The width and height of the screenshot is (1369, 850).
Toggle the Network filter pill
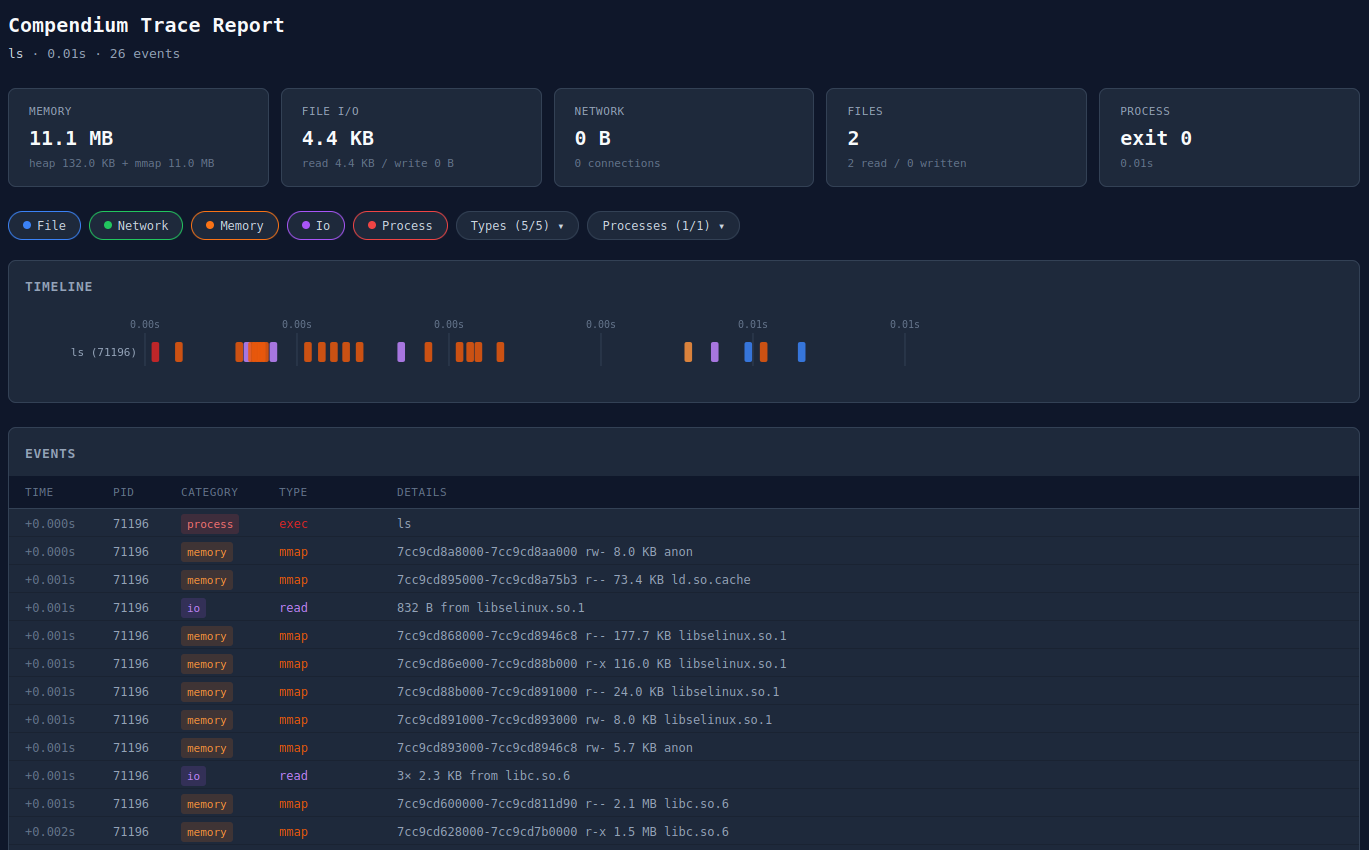pos(135,226)
